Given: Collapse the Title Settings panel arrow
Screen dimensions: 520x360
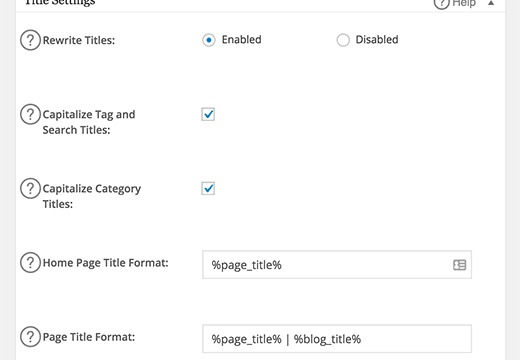Looking at the screenshot, I should (x=491, y=3).
